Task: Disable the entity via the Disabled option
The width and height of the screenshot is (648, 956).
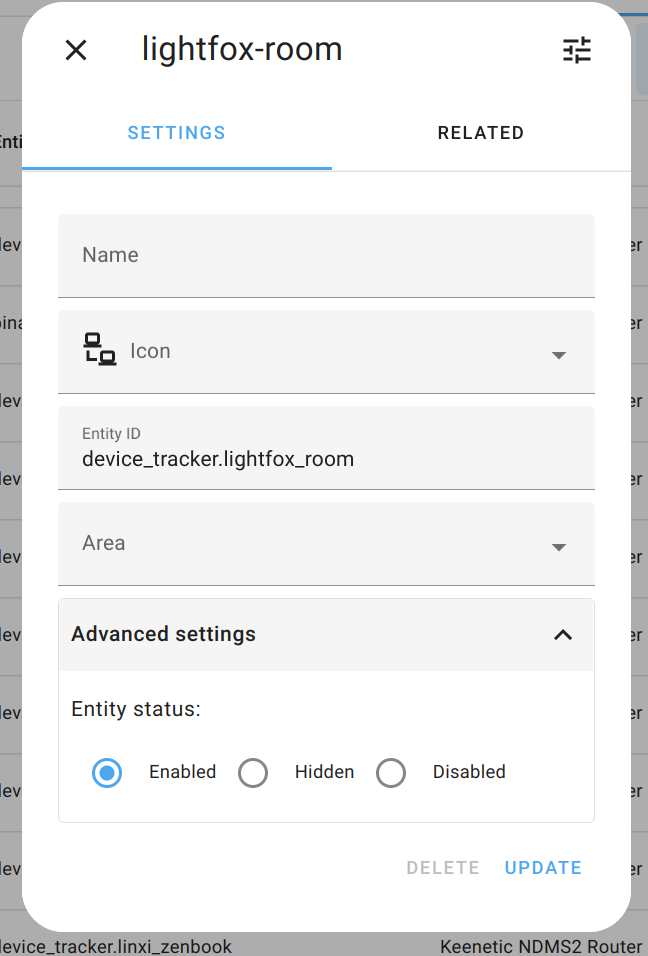Action: (391, 772)
